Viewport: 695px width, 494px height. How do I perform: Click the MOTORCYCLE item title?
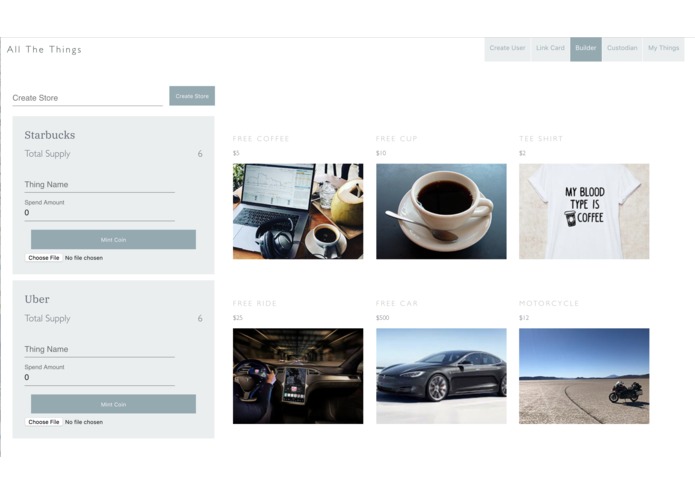coord(549,303)
